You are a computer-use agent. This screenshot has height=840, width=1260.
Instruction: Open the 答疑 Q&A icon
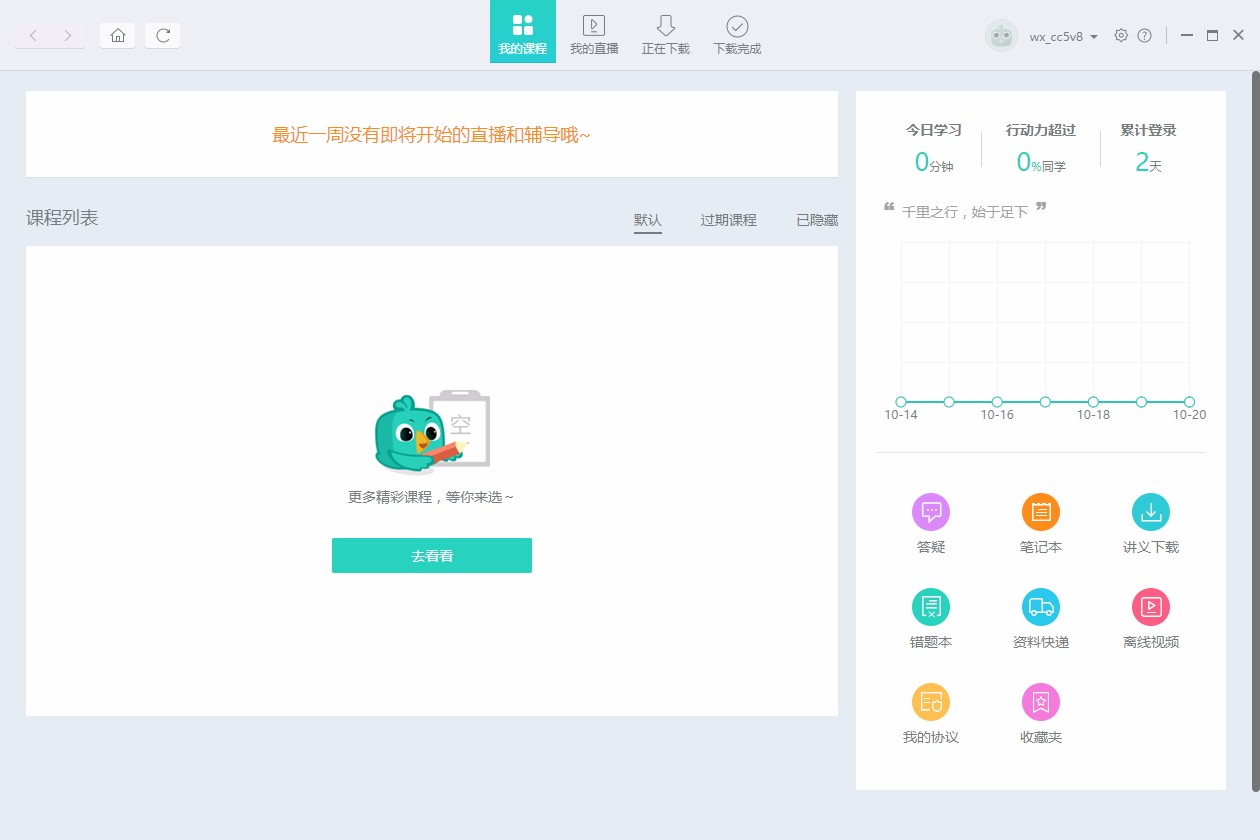(931, 512)
